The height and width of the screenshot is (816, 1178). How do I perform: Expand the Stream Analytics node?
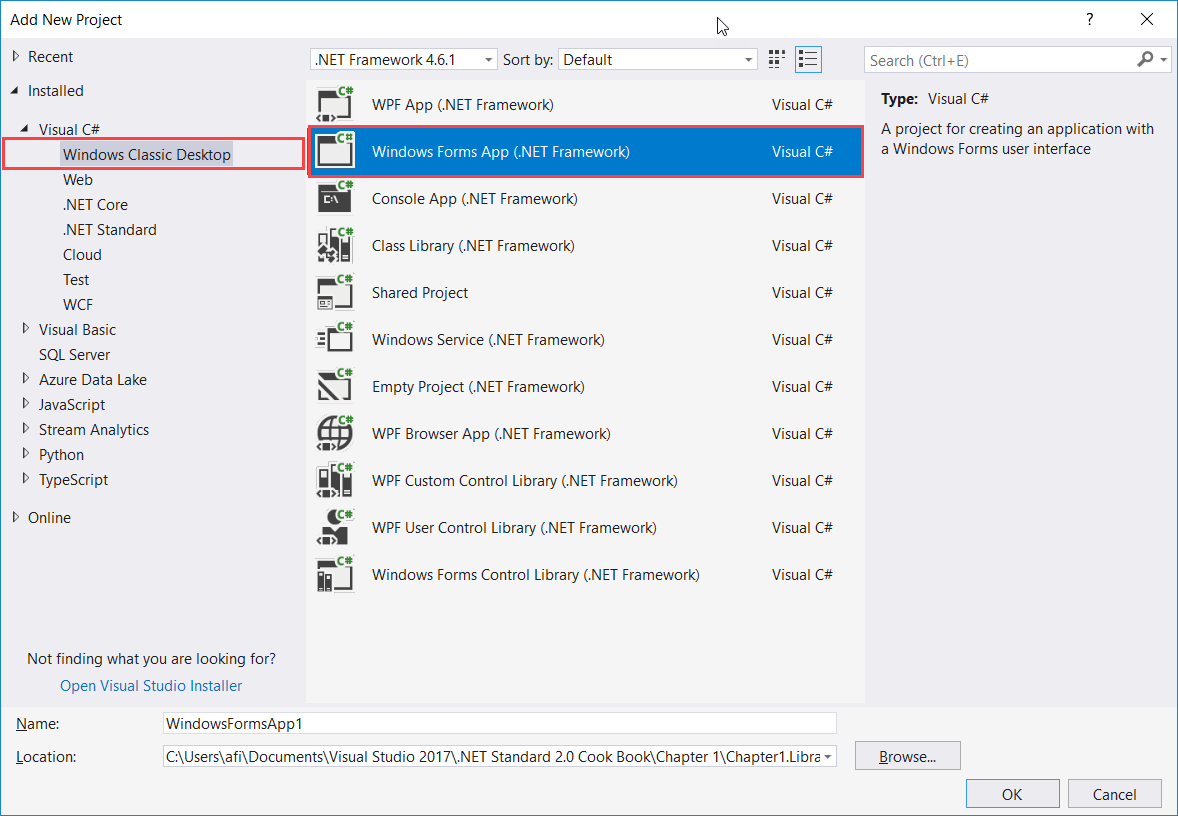(26, 429)
